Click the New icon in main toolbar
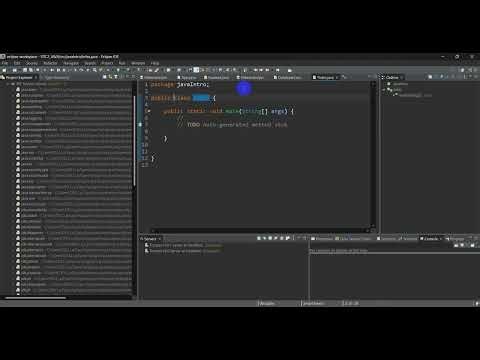480x360 pixels. (x=4, y=70)
